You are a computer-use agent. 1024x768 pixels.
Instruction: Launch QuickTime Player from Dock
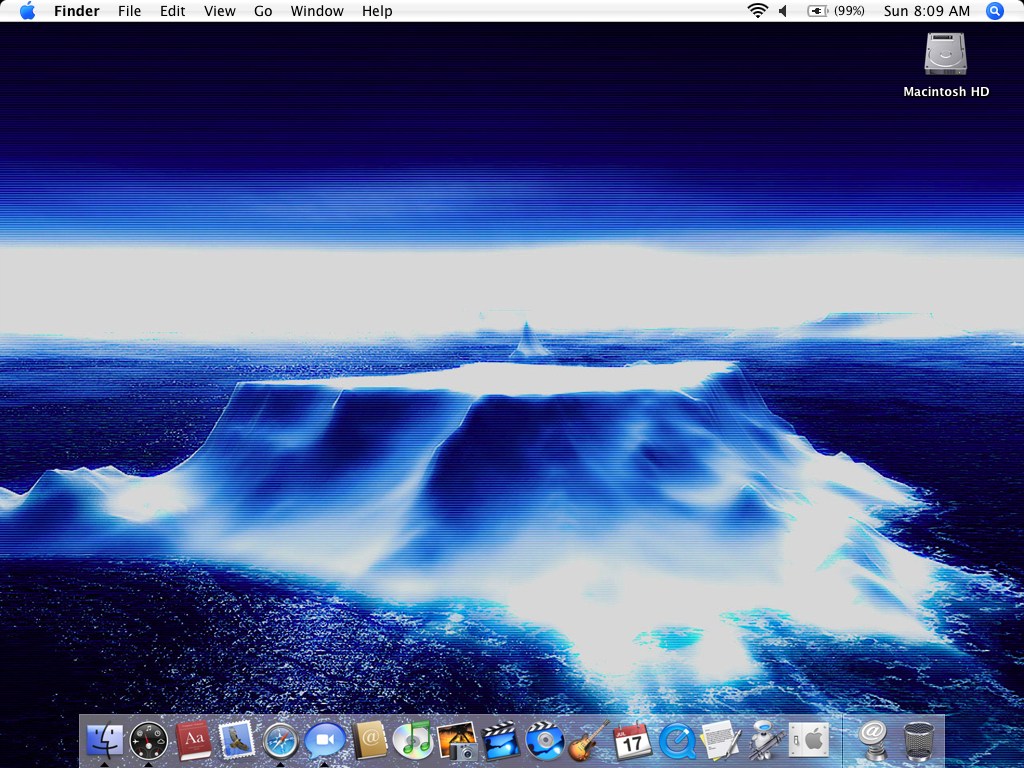tap(676, 741)
